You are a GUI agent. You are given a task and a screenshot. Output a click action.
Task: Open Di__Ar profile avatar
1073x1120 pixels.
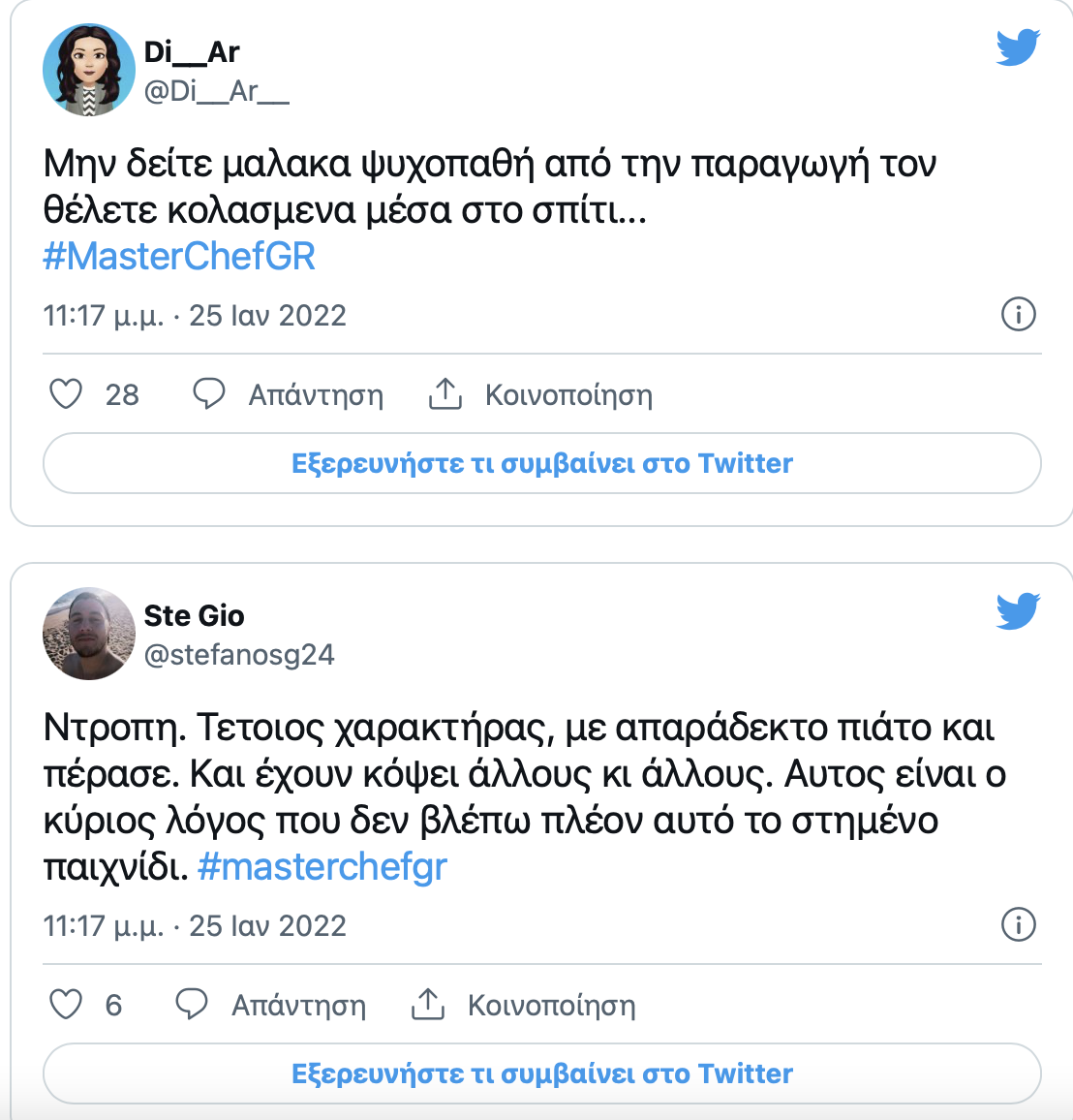pyautogui.click(x=89, y=70)
